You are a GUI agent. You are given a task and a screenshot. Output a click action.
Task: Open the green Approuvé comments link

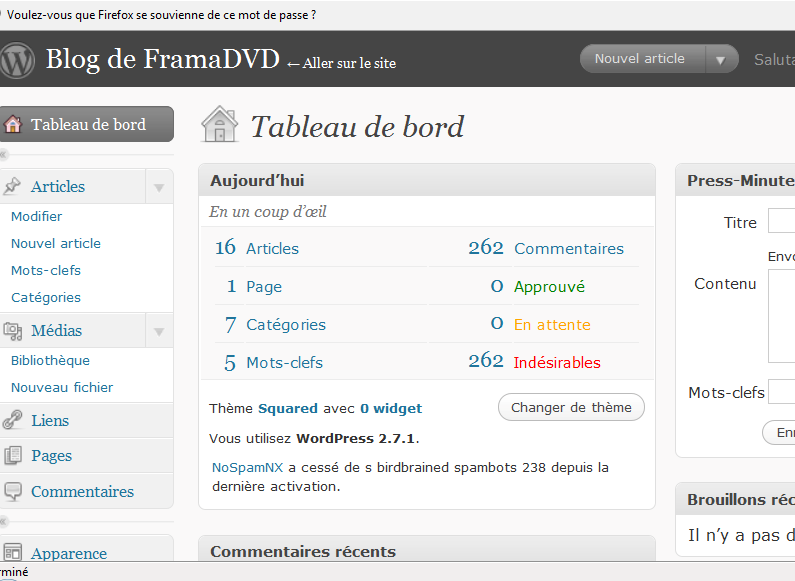pos(549,287)
